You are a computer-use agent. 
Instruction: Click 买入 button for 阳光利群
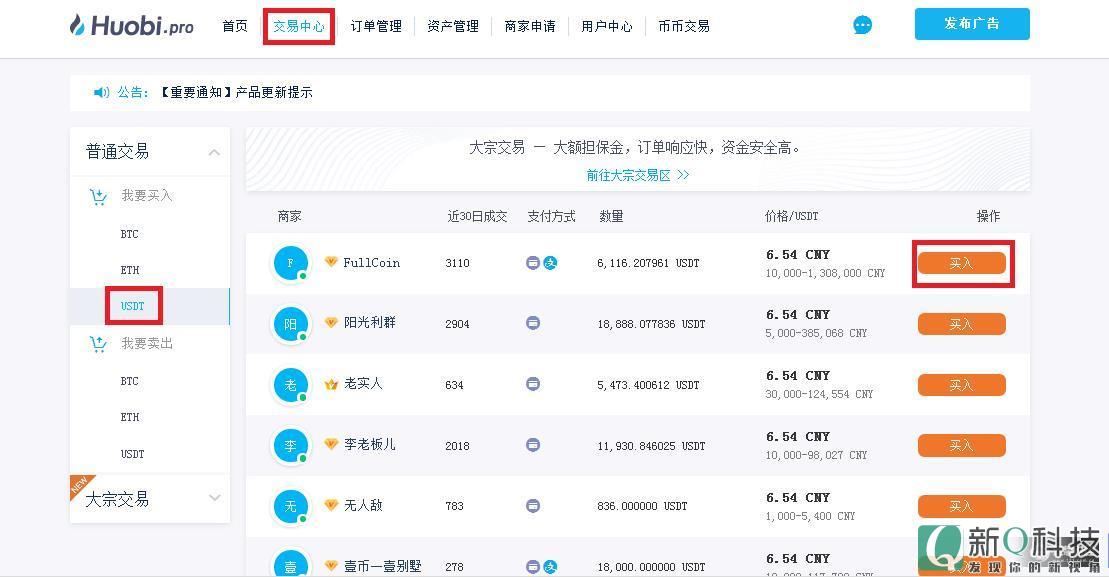[961, 324]
